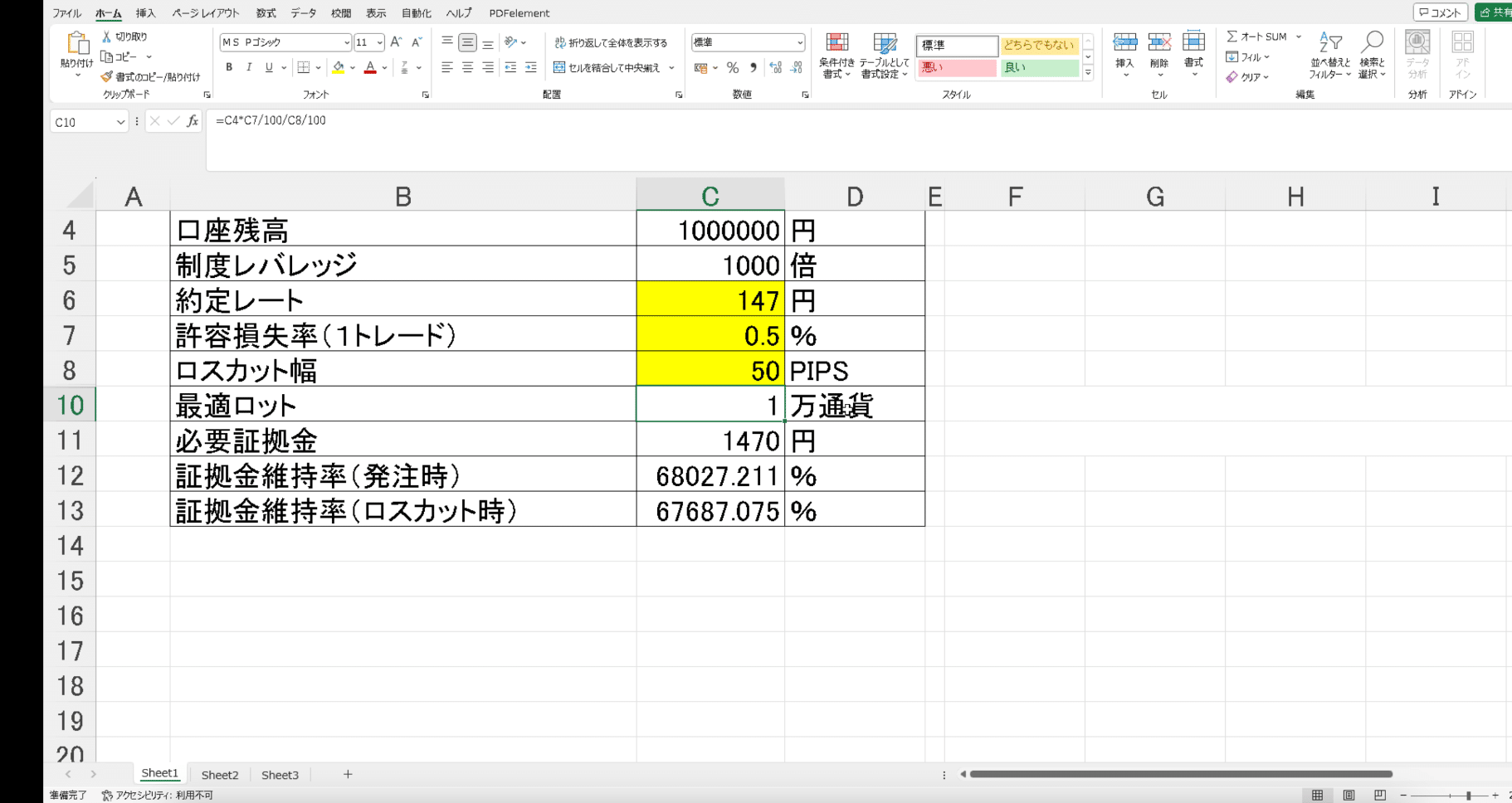This screenshot has height=803, width=1512.
Task: Click the コメント button
Action: (x=1440, y=12)
